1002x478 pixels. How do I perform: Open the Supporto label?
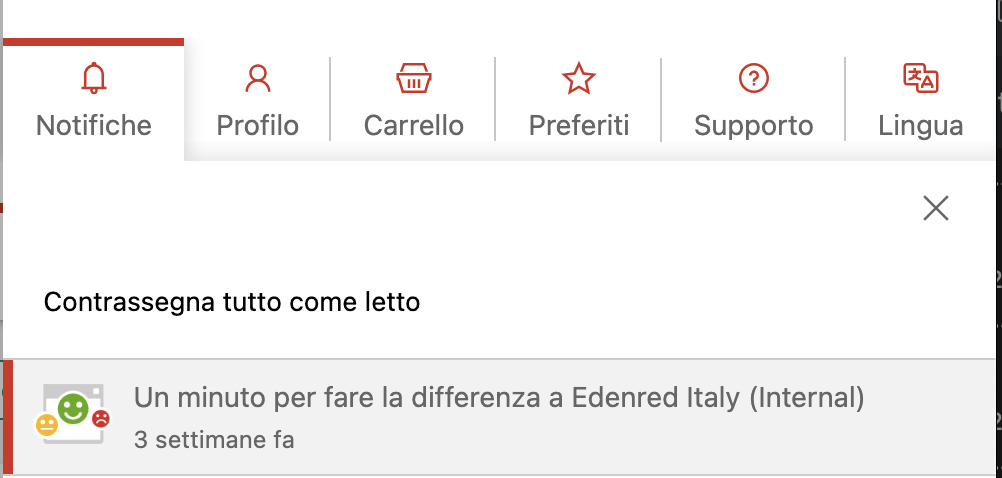tap(753, 126)
